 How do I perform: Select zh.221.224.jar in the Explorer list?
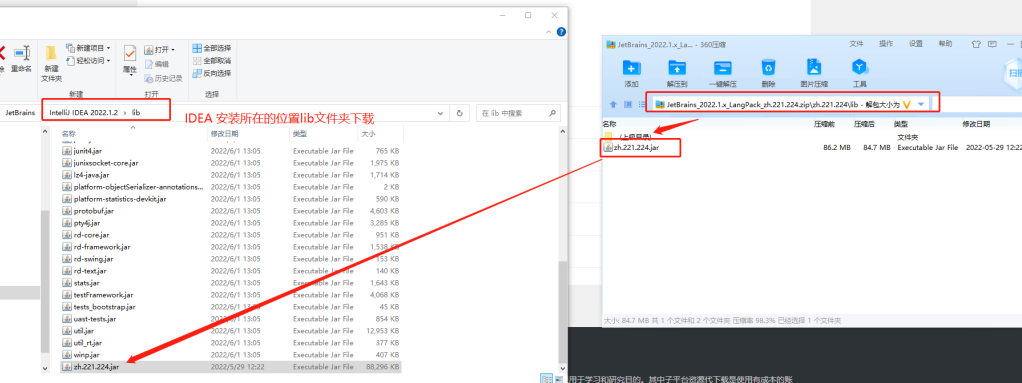pos(231,367)
